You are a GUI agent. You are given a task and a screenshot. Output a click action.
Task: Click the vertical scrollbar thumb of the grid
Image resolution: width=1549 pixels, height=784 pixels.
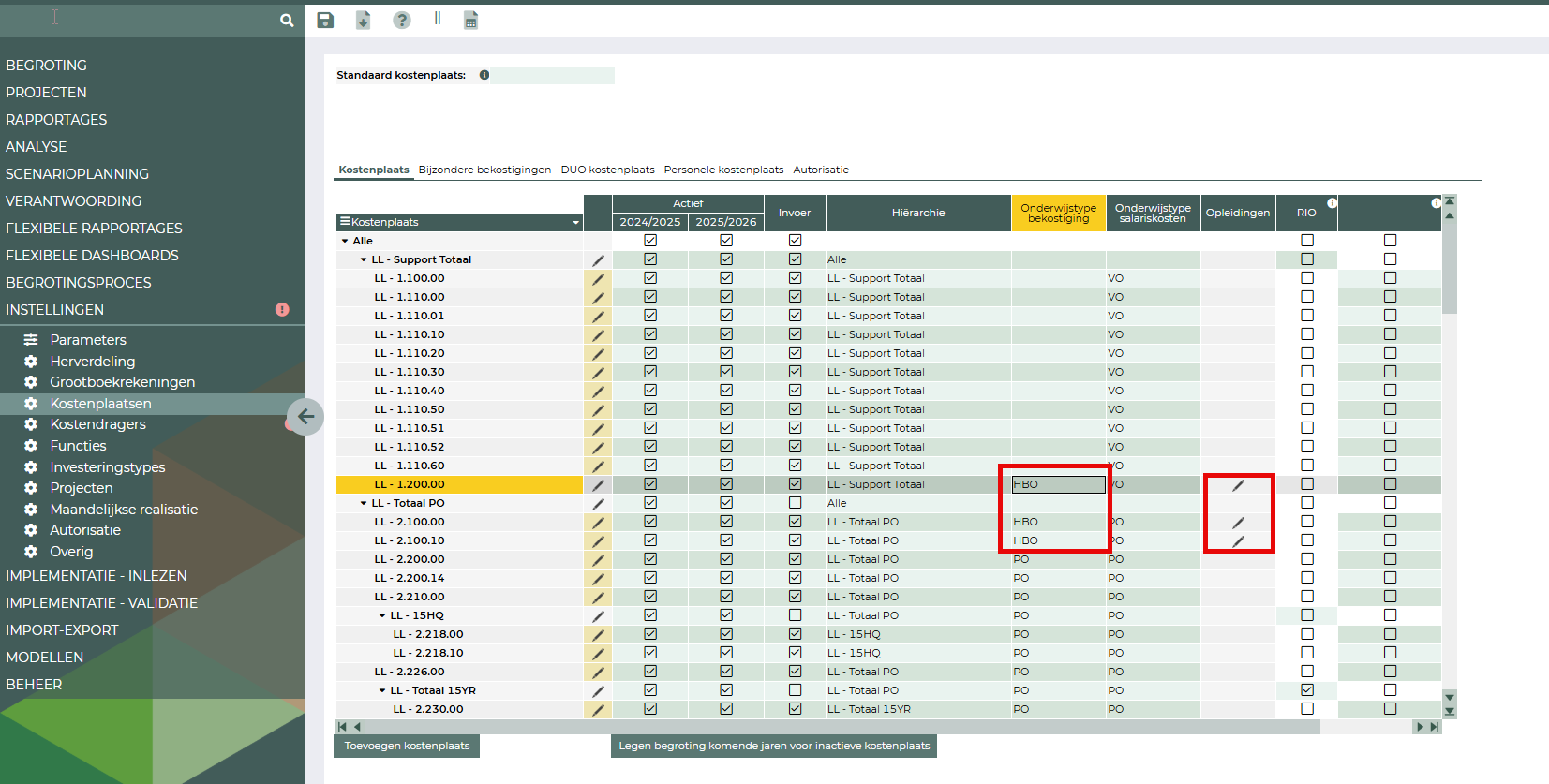pyautogui.click(x=1450, y=267)
